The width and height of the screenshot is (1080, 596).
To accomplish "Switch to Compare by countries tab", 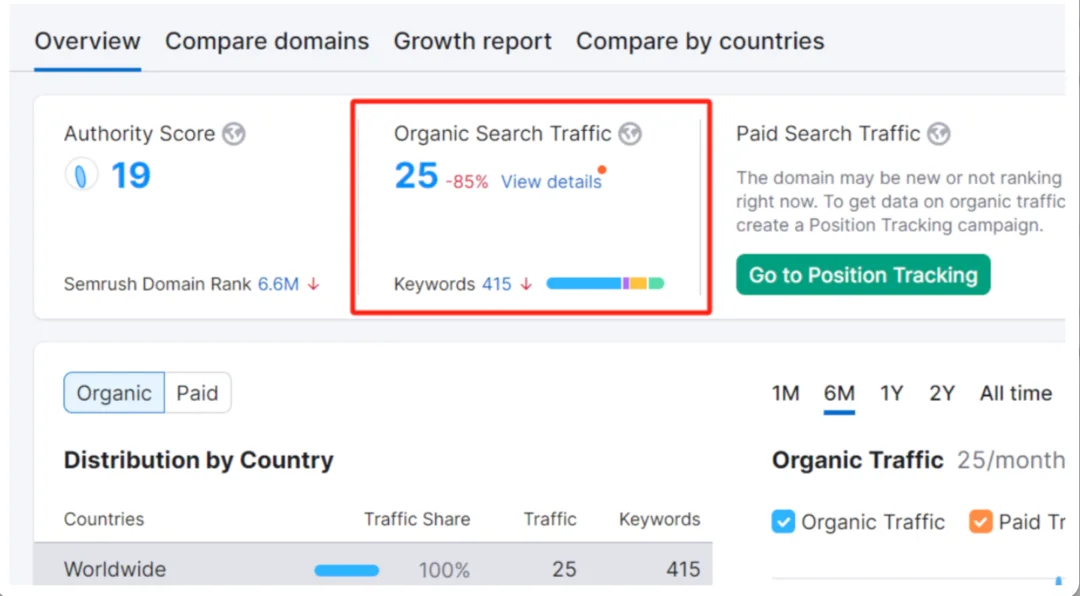I will [700, 42].
